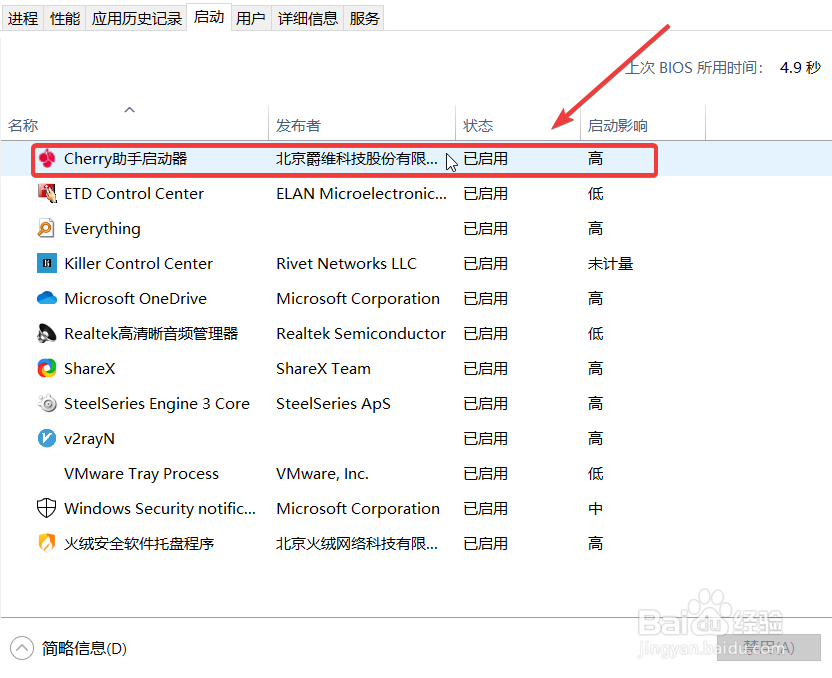Open the 性能 tab
Screen dimensions: 832x678
(x=63, y=17)
